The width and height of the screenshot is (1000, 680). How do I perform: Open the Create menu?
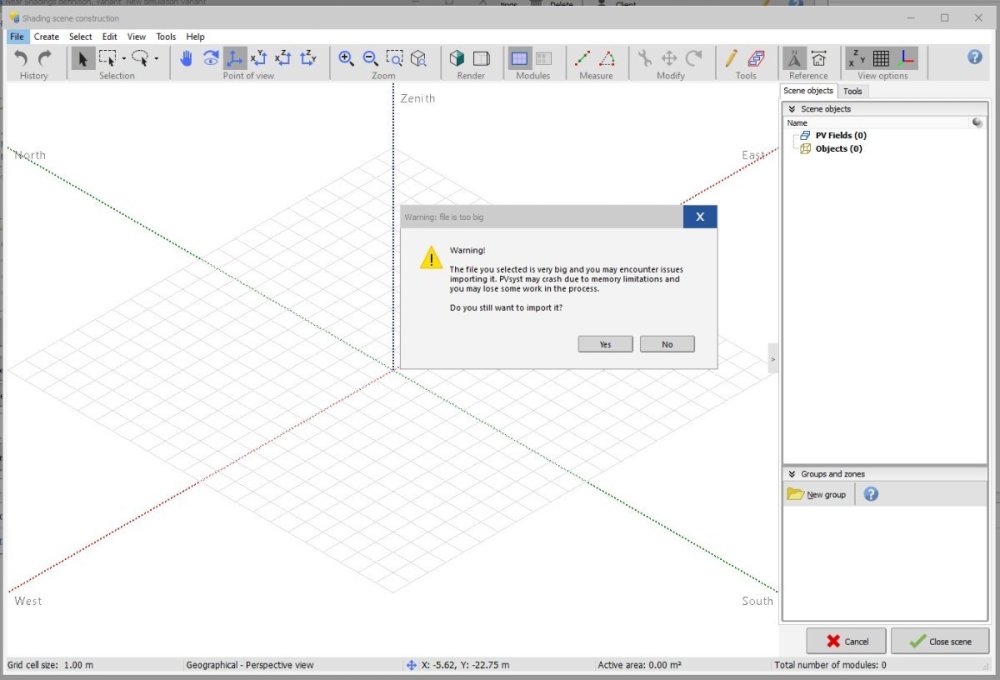coord(46,36)
